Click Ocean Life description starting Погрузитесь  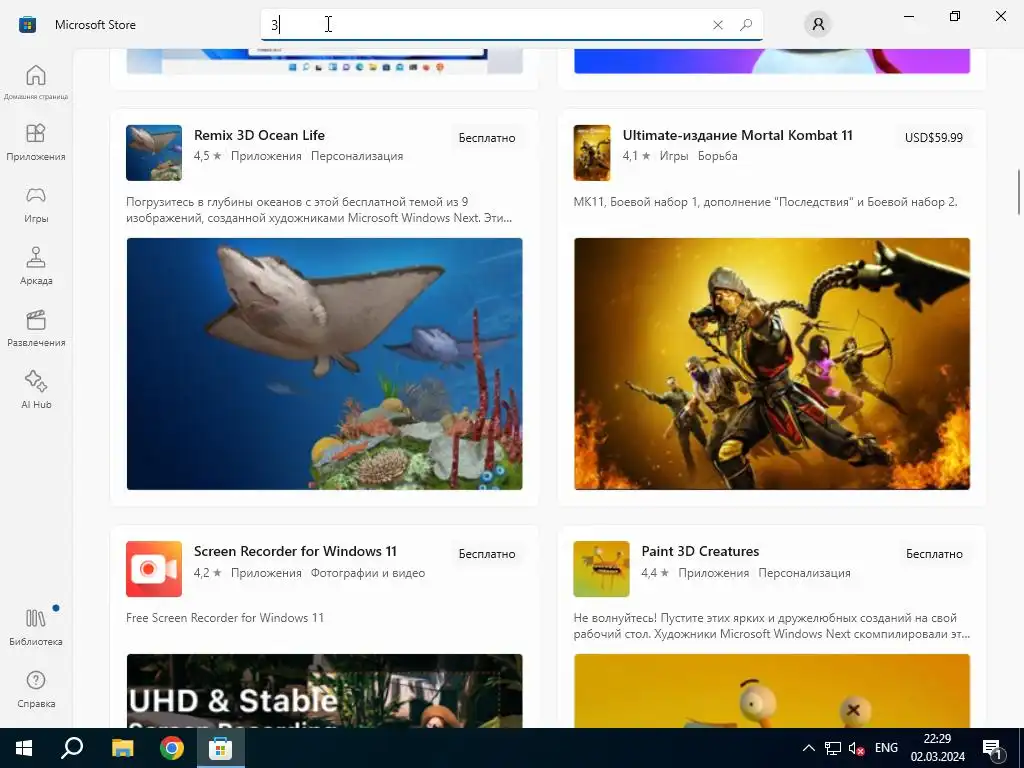coord(319,210)
